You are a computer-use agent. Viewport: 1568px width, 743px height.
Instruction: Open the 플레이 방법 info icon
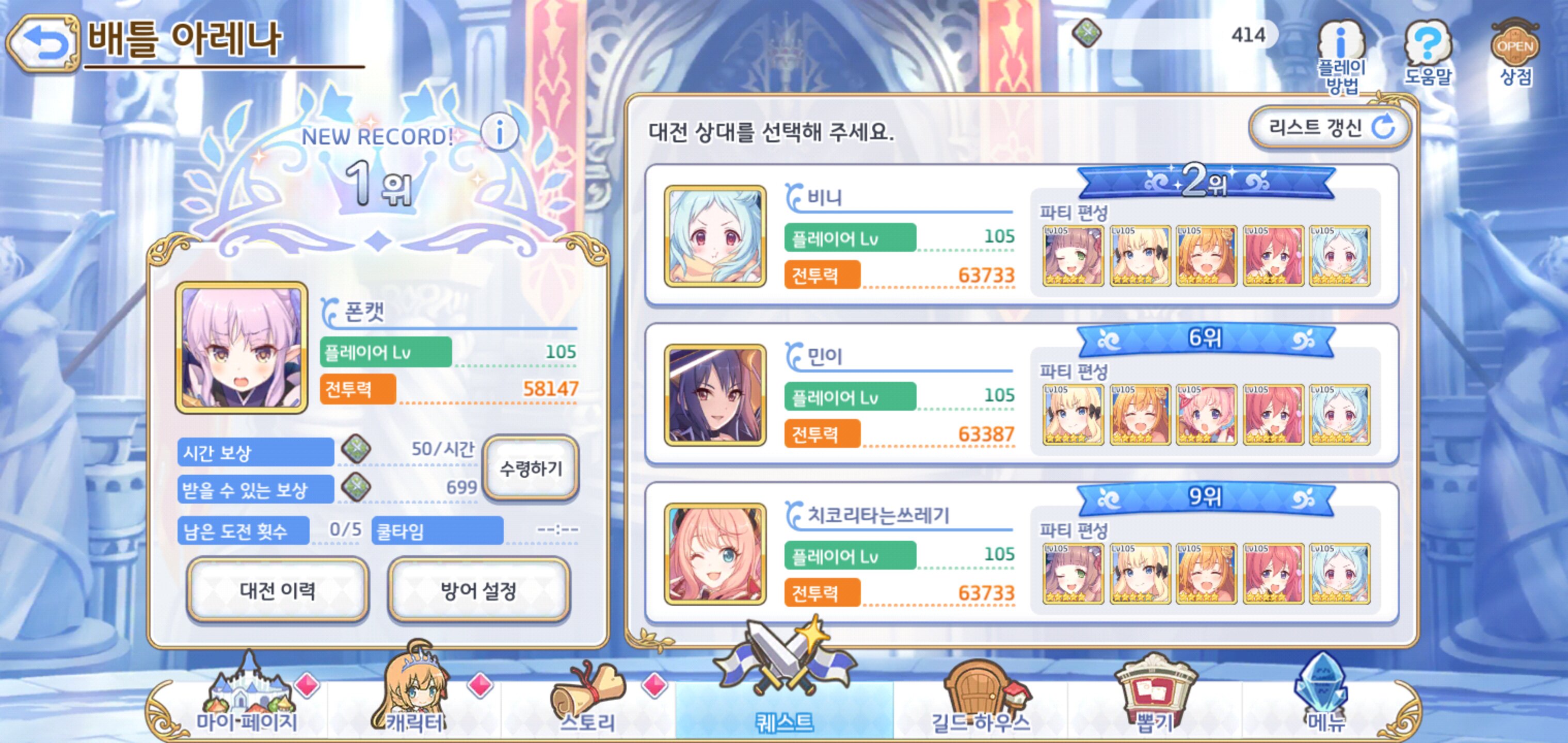point(1341,57)
